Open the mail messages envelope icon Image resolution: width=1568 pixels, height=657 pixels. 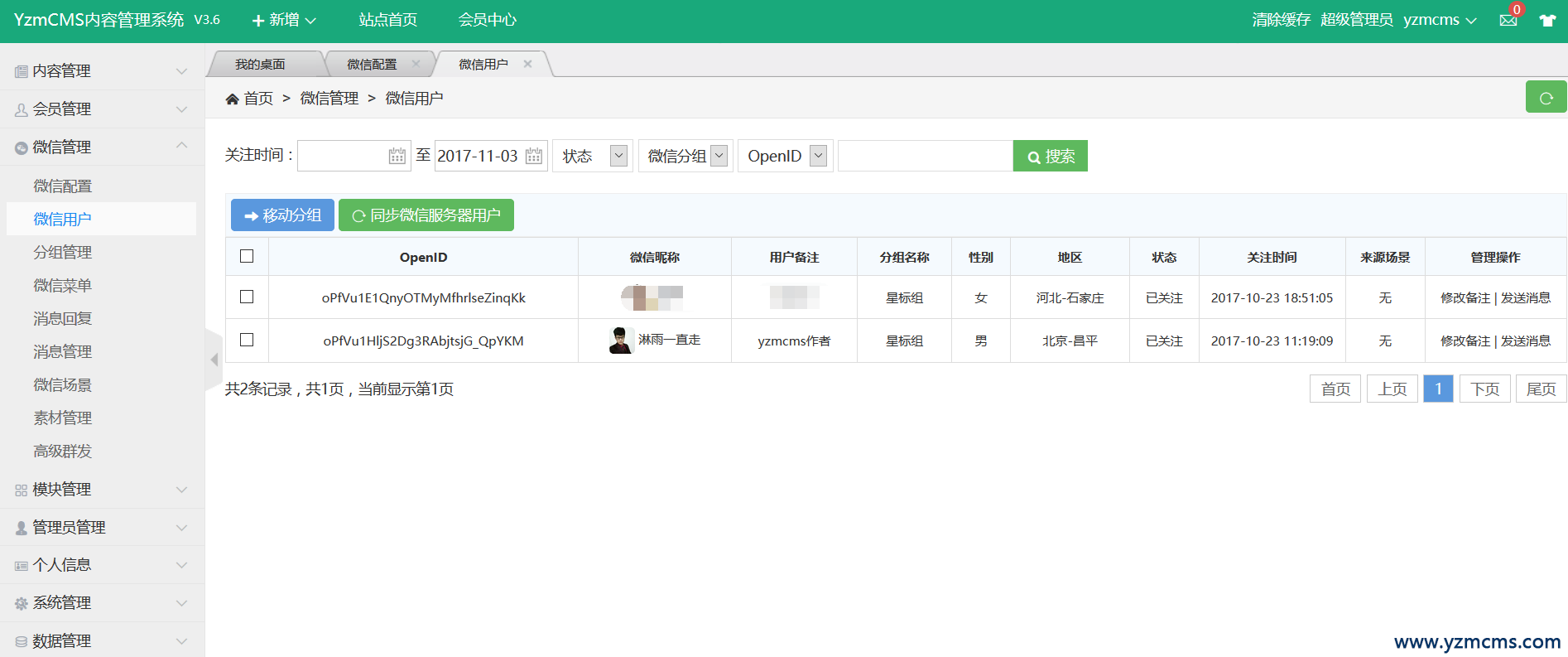pyautogui.click(x=1508, y=21)
